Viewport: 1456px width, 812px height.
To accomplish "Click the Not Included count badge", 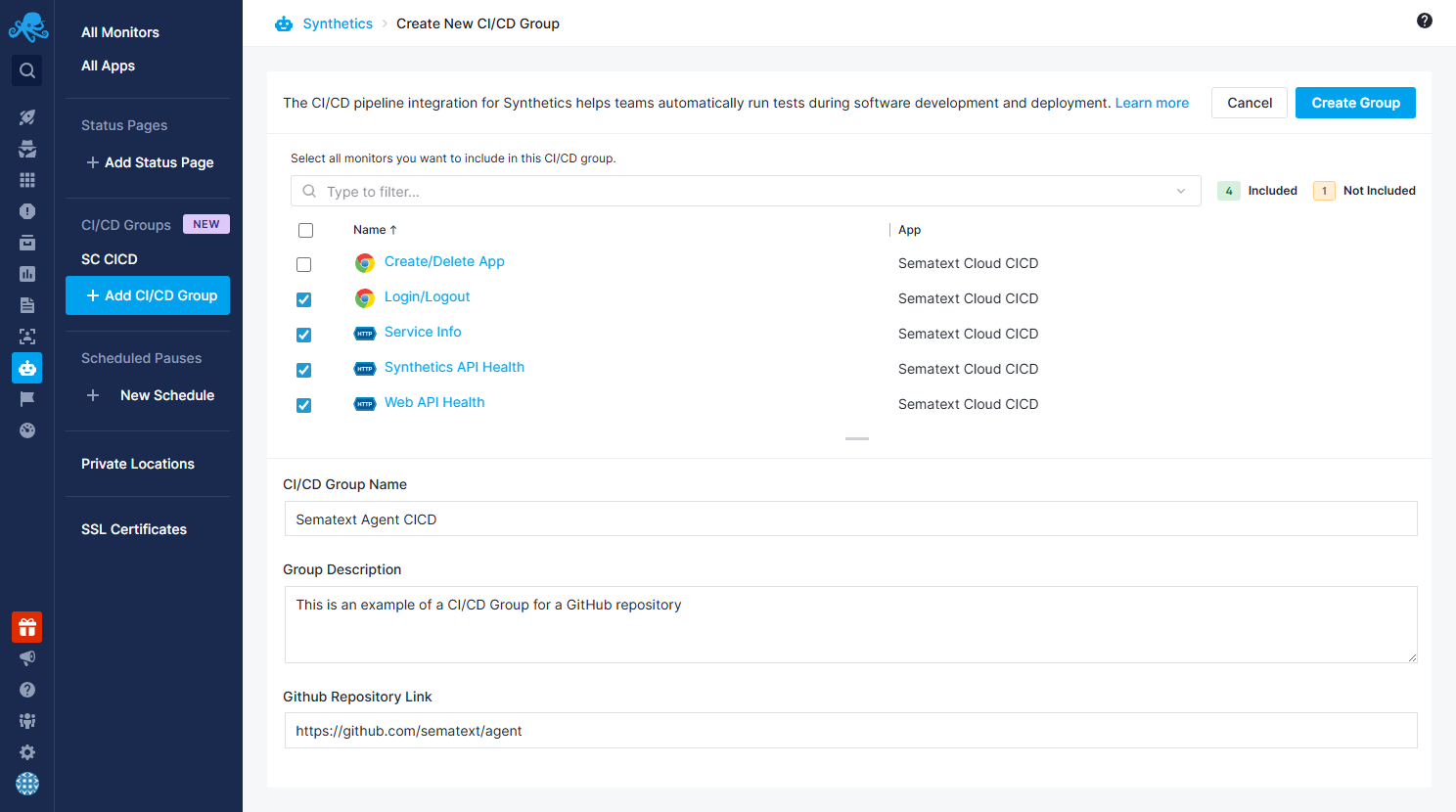I will pyautogui.click(x=1324, y=191).
